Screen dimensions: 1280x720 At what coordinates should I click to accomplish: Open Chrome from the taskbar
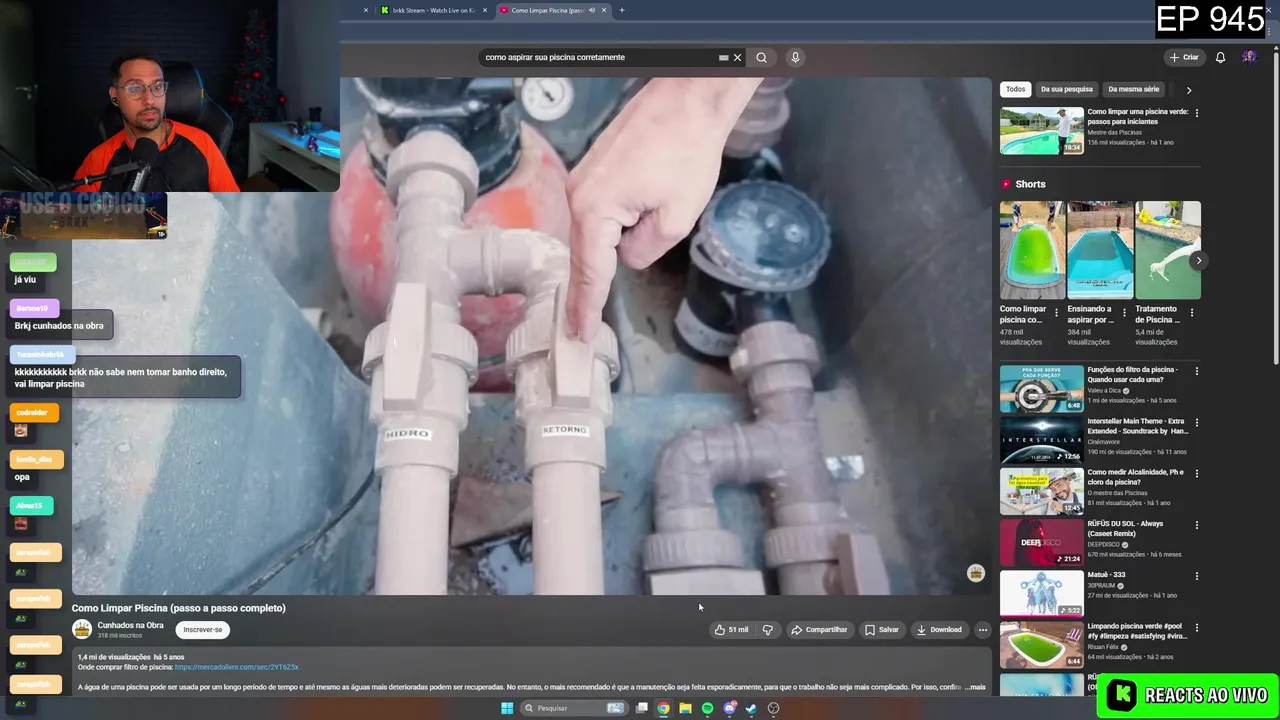coord(663,708)
